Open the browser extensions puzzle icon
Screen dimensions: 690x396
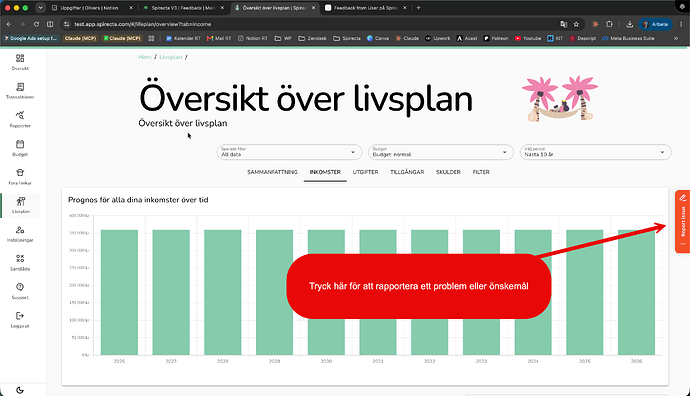609,24
